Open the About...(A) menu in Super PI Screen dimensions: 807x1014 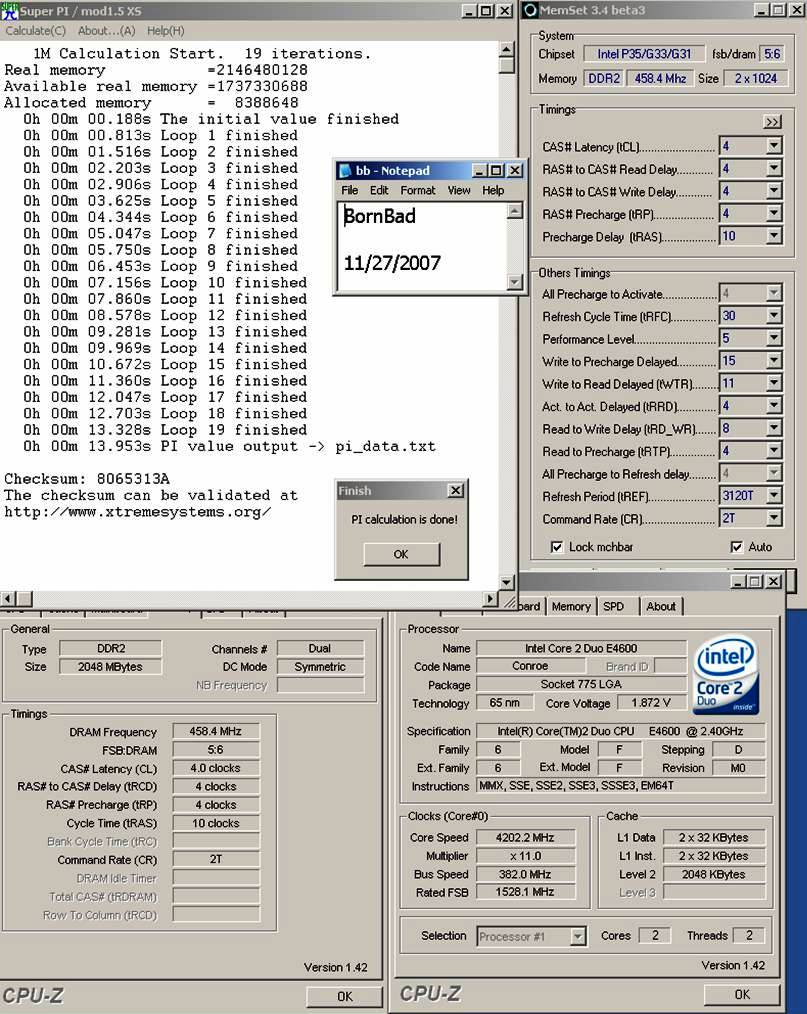pos(107,30)
